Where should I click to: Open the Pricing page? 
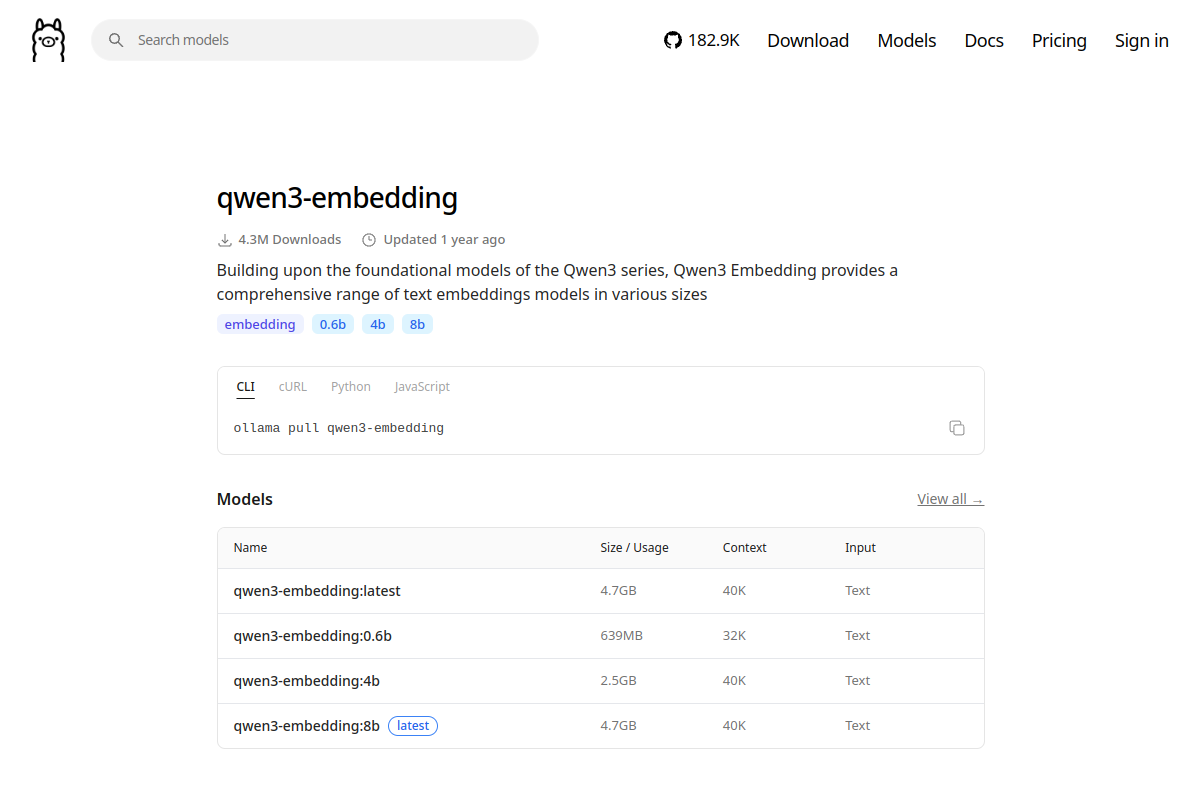coord(1059,40)
